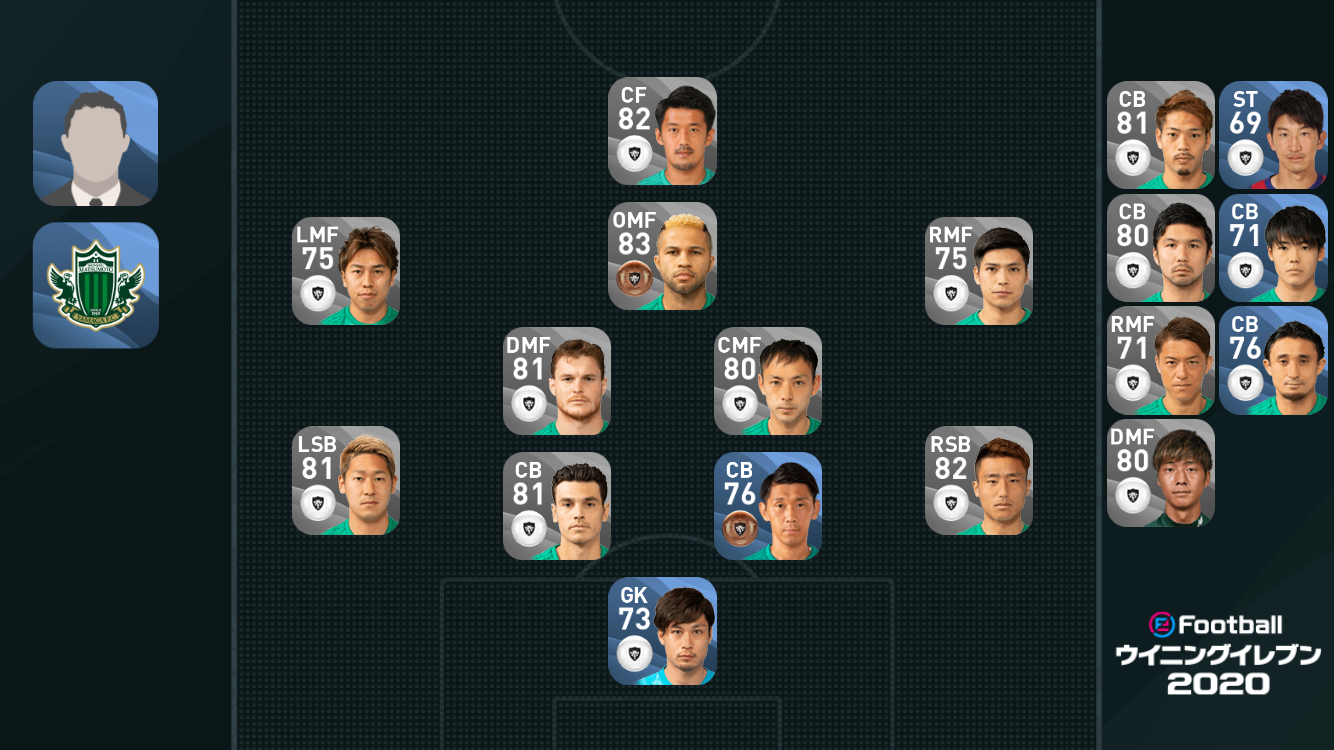Choose the GK 73 goalkeeper card

662,631
